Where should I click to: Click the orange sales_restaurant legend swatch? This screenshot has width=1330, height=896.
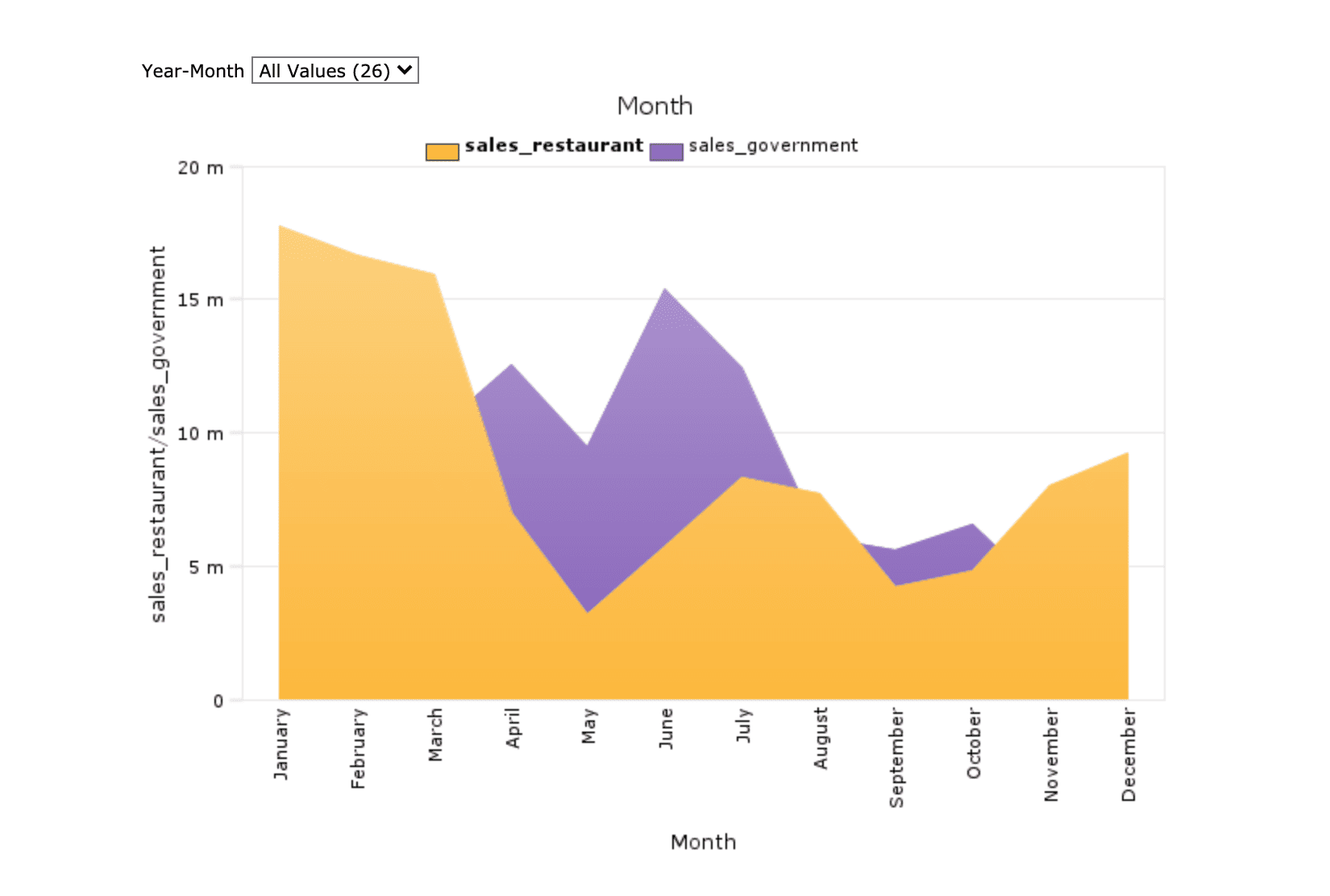[x=442, y=151]
